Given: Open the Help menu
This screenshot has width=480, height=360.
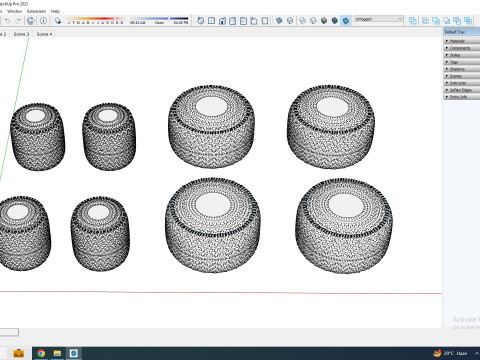Looking at the screenshot, I should 55,11.
